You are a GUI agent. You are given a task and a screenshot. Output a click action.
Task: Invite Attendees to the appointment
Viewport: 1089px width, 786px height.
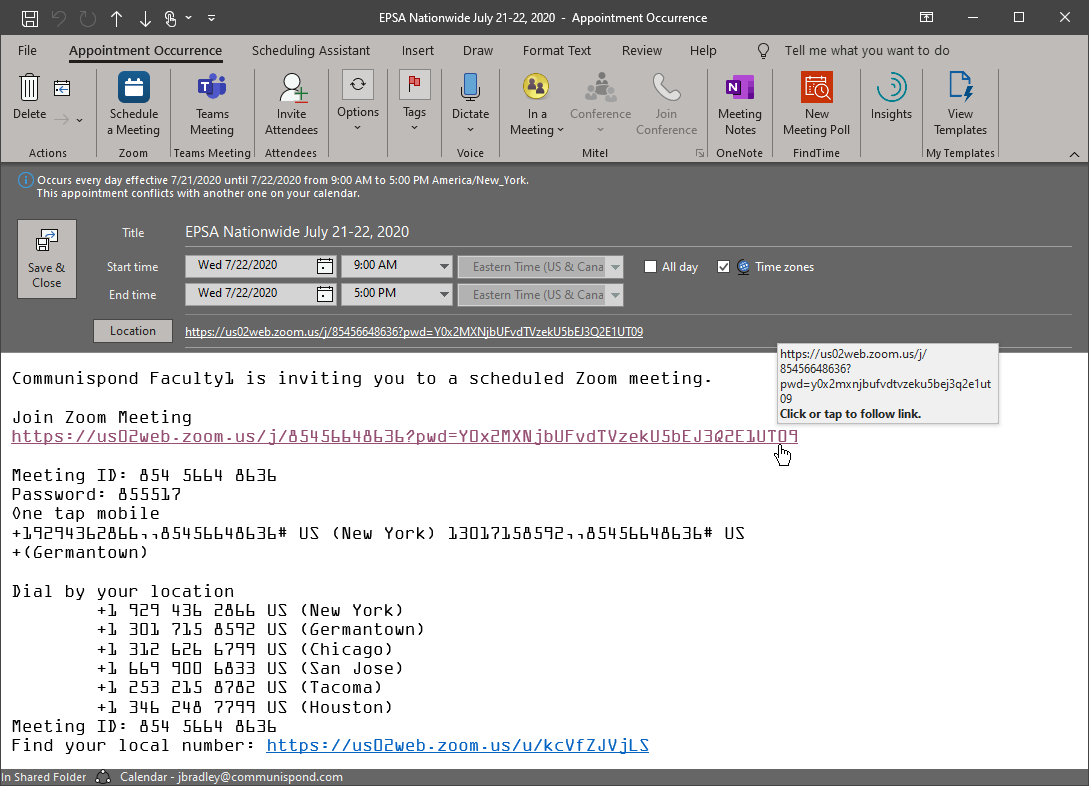(x=291, y=104)
